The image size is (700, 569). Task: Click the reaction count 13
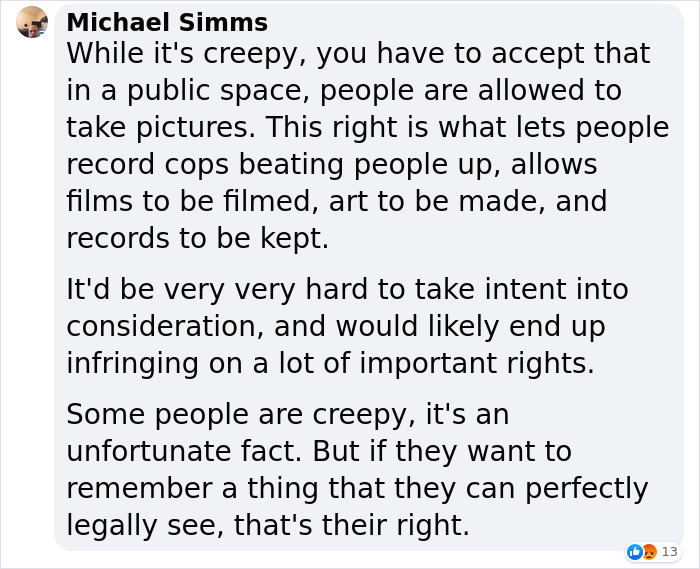point(669,551)
